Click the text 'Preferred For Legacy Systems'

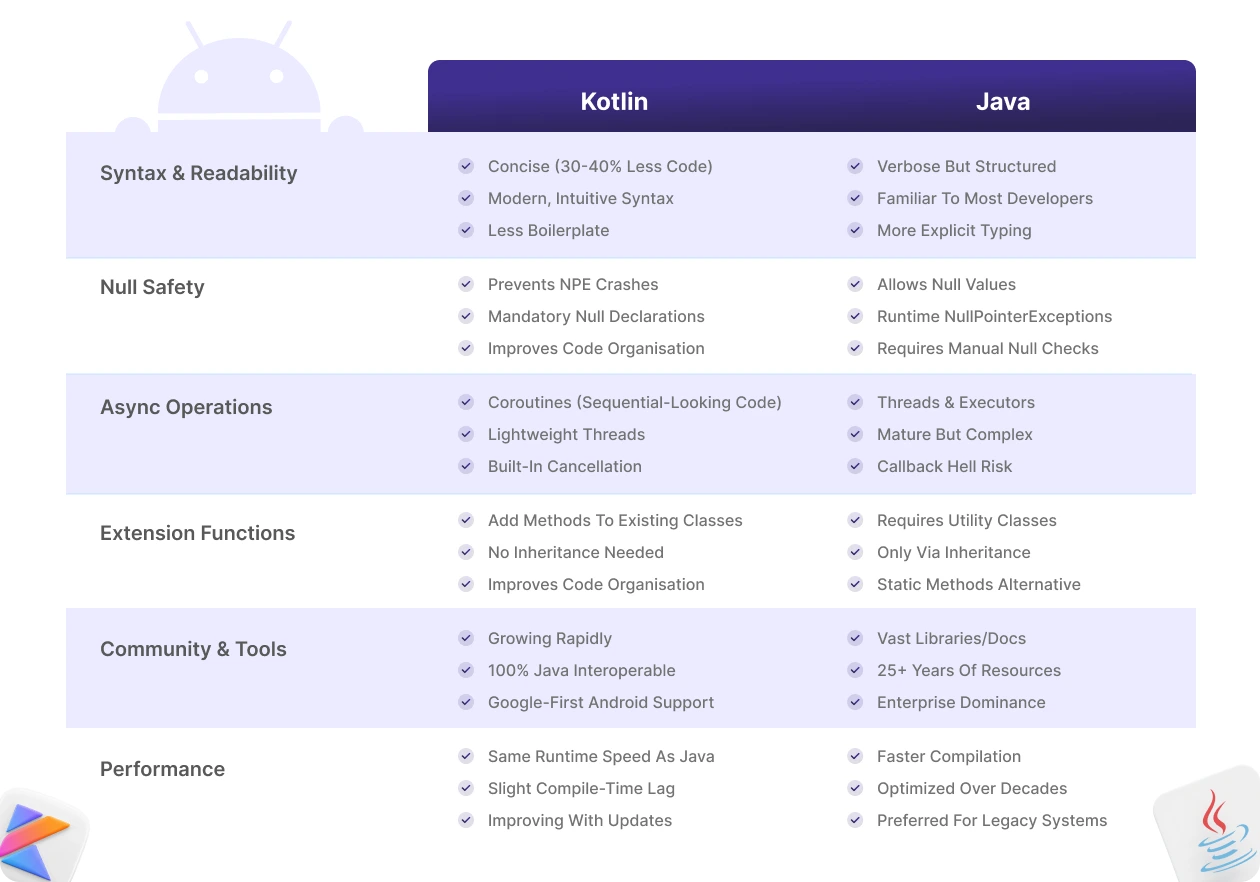pyautogui.click(x=992, y=820)
